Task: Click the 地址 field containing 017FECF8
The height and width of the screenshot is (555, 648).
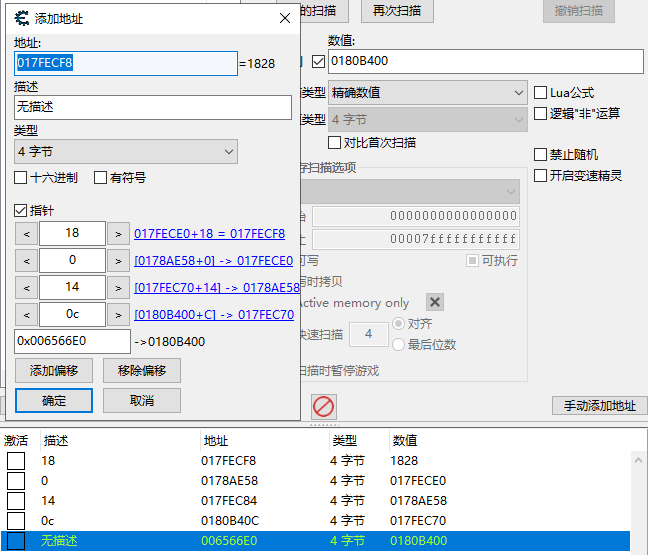Action: click(x=126, y=63)
